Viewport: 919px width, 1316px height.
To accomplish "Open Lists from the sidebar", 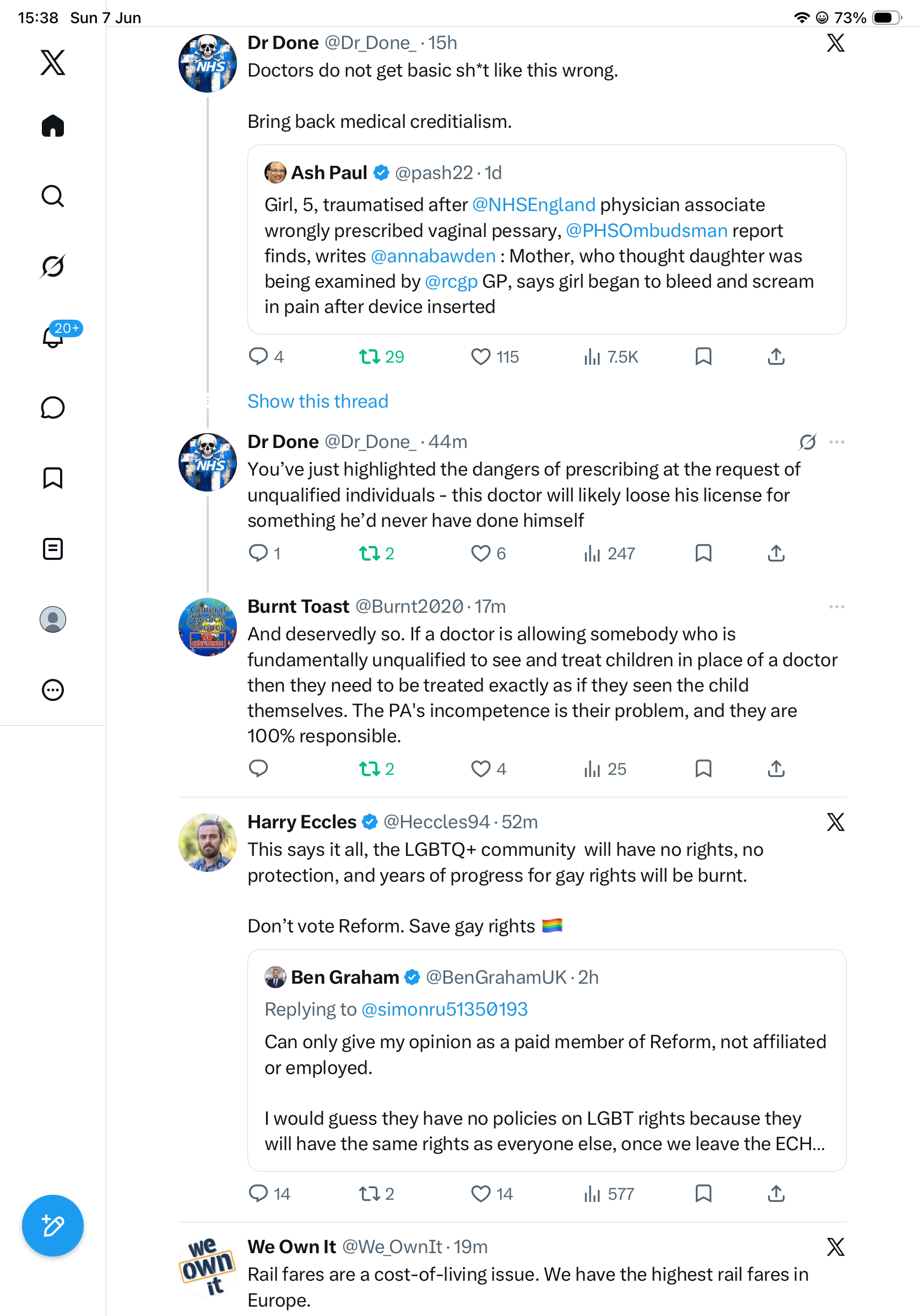I will click(x=53, y=548).
